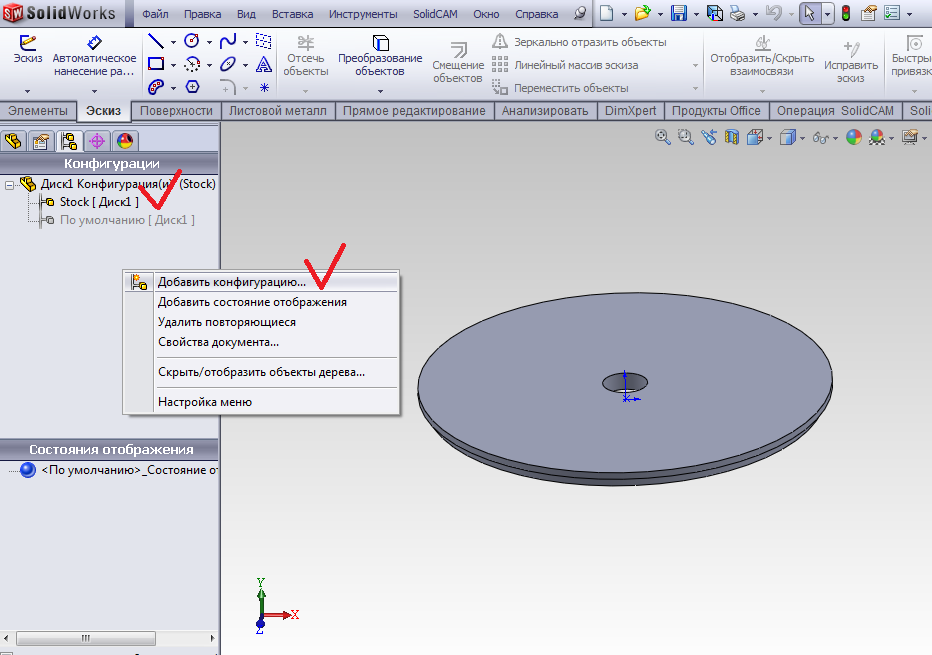This screenshot has width=932, height=655.
Task: Click the New document icon
Action: (606, 12)
